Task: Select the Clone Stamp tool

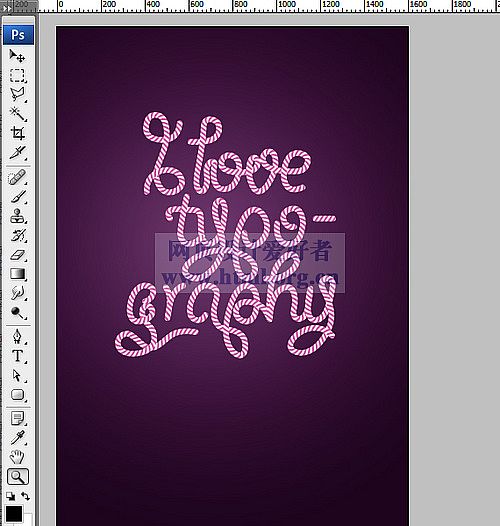Action: pos(17,216)
